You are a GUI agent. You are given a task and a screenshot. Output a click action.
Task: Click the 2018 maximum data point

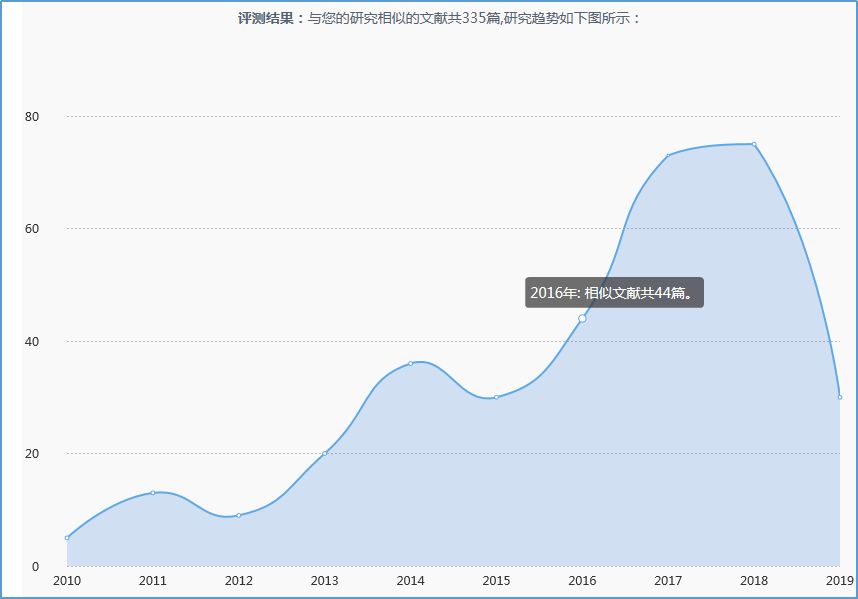coord(754,144)
